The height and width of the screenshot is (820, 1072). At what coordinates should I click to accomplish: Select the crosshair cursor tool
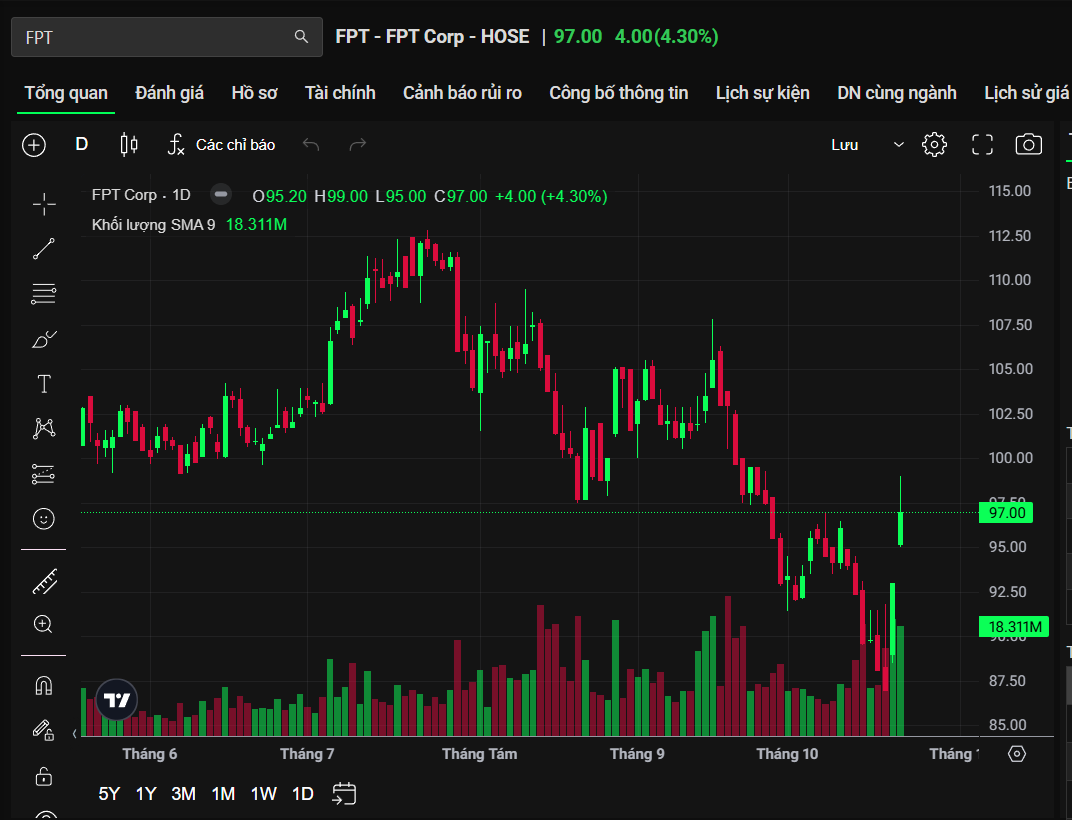click(44, 204)
